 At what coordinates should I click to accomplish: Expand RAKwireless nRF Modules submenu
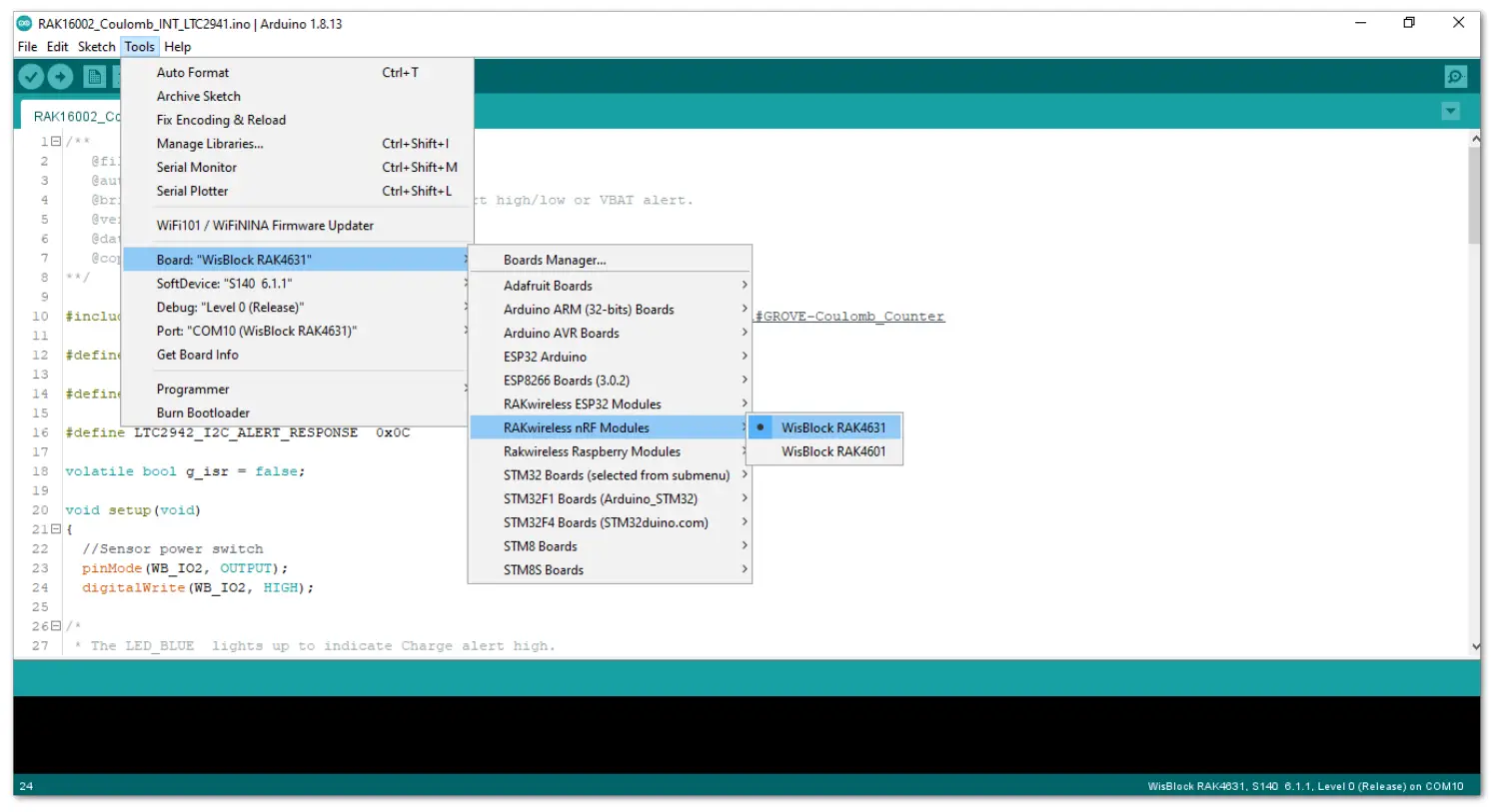click(x=610, y=427)
